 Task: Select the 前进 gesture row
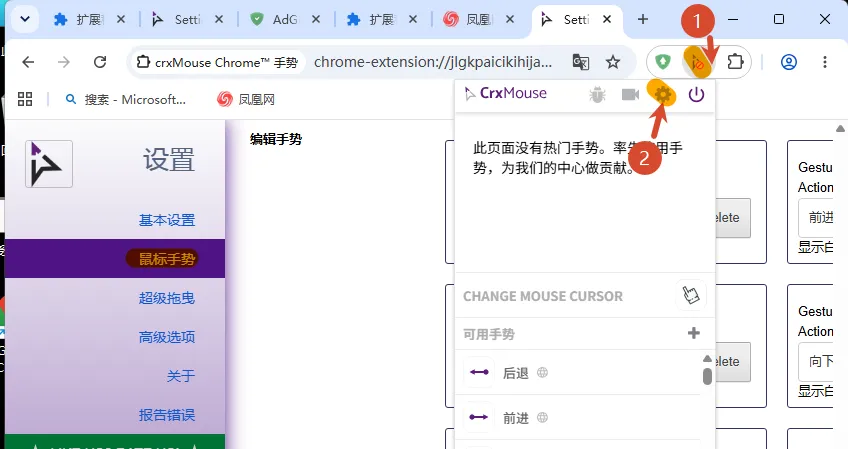coord(578,417)
